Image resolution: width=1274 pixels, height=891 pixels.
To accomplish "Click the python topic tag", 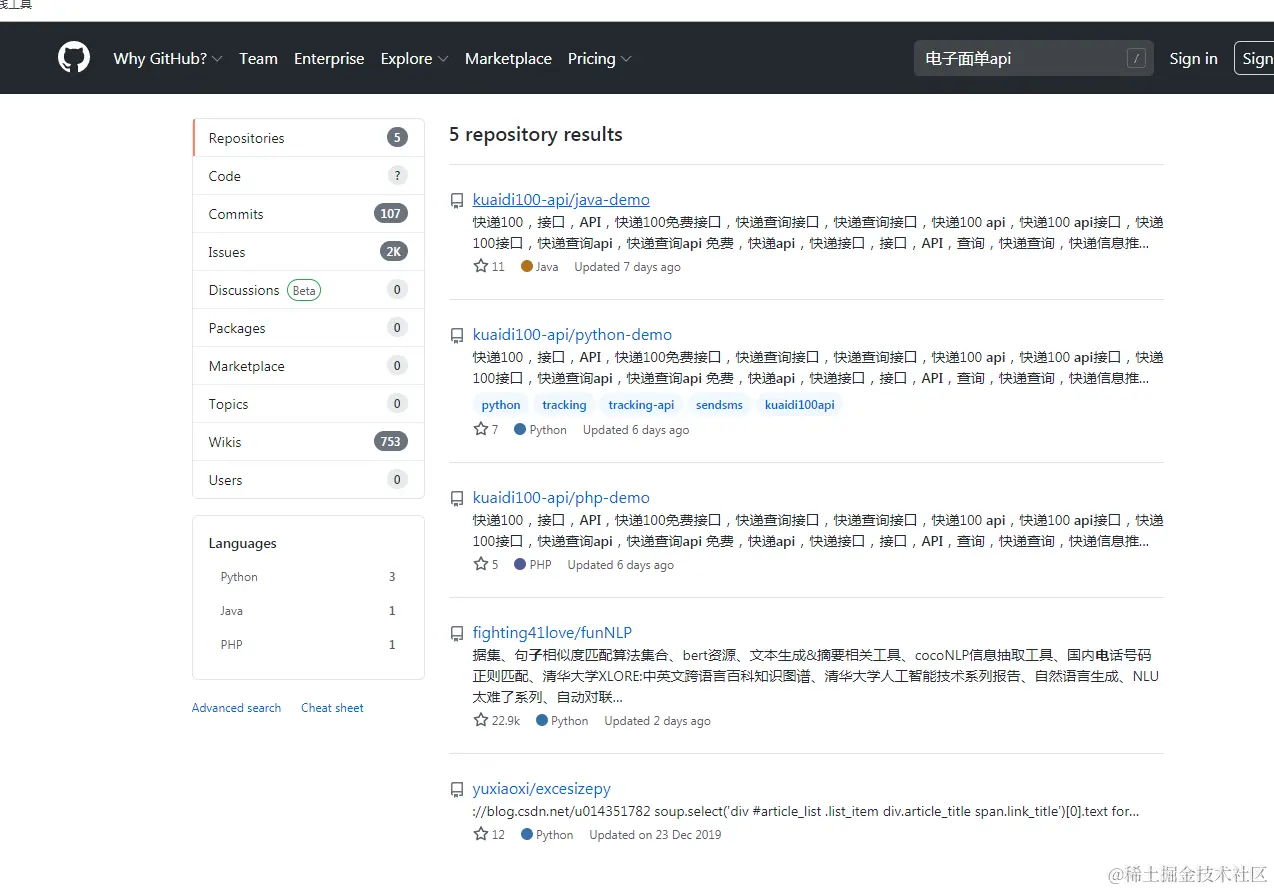I will [501, 405].
